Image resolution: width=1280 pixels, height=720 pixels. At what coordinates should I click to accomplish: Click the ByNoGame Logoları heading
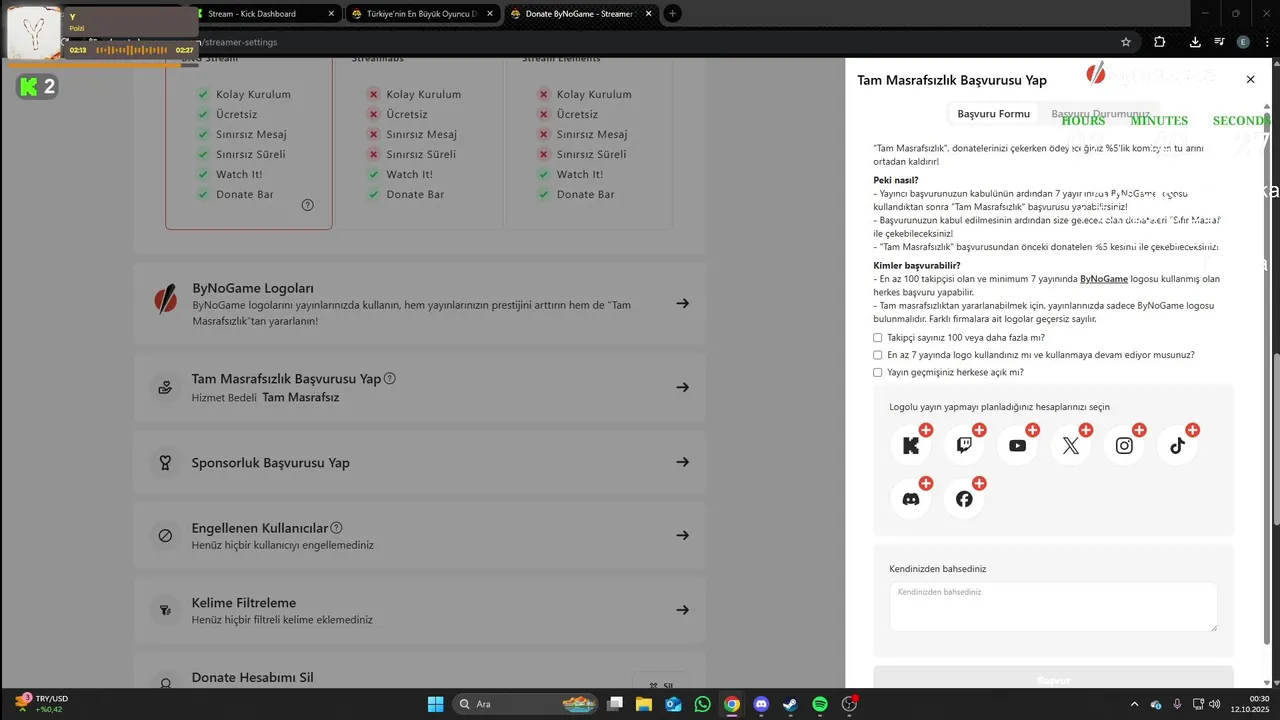point(253,288)
